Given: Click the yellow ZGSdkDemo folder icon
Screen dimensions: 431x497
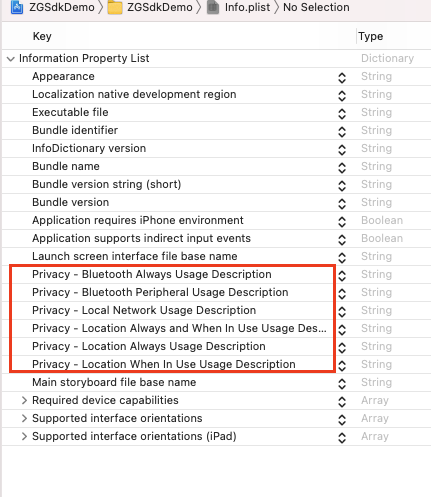Looking at the screenshot, I should 115,7.
